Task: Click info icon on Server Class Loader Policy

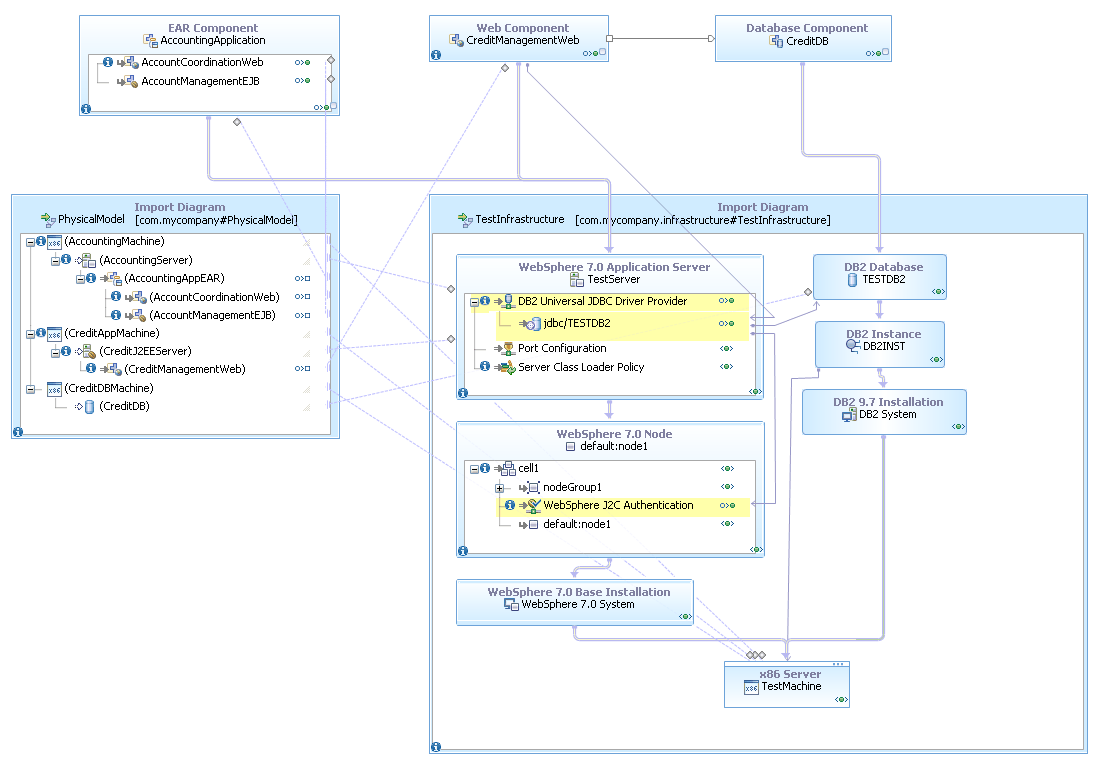Action: pyautogui.click(x=485, y=366)
